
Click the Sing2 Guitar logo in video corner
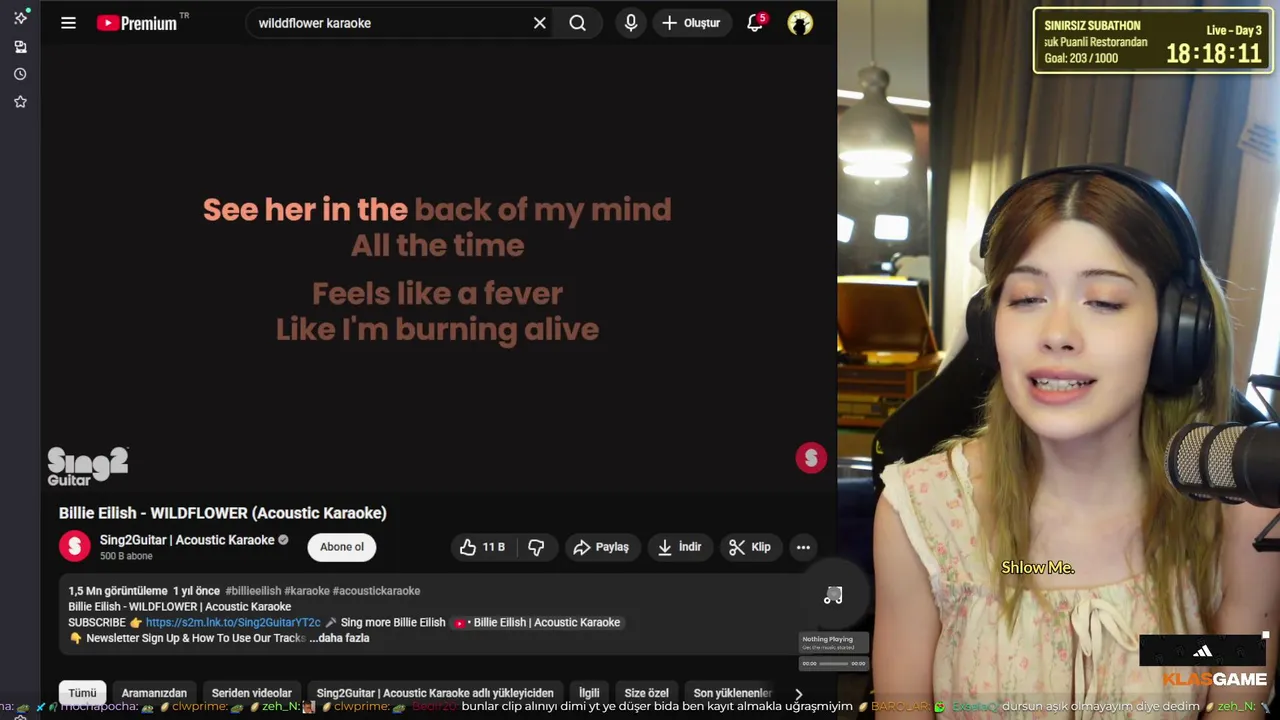pos(88,466)
